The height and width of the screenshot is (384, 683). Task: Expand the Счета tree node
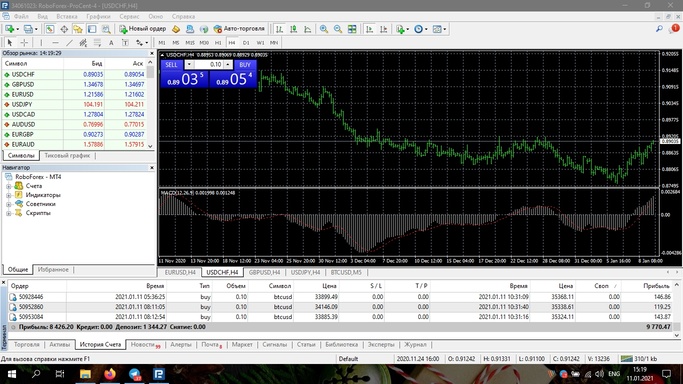coord(8,186)
